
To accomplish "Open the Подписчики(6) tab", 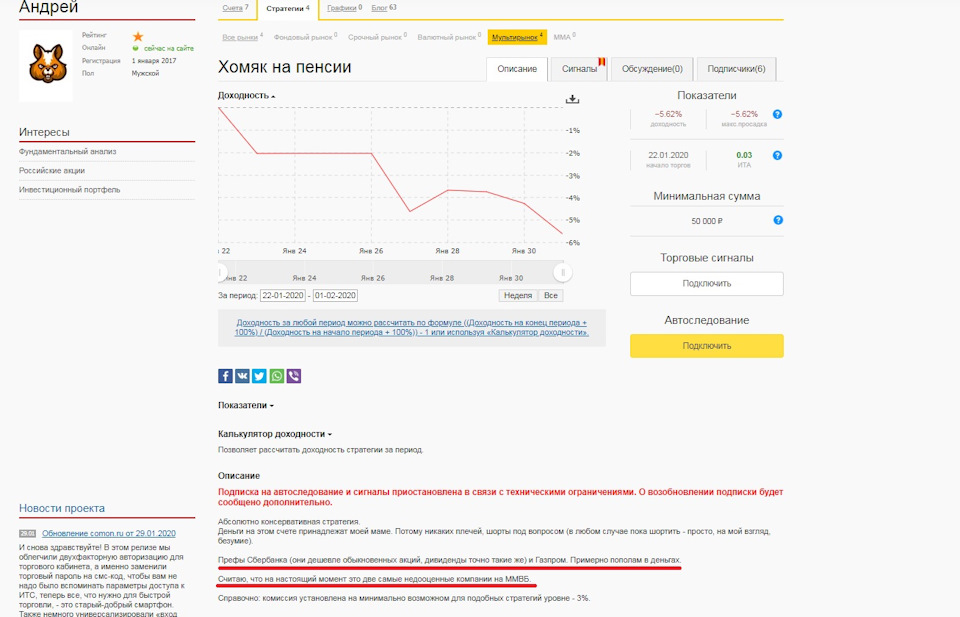I will [736, 69].
